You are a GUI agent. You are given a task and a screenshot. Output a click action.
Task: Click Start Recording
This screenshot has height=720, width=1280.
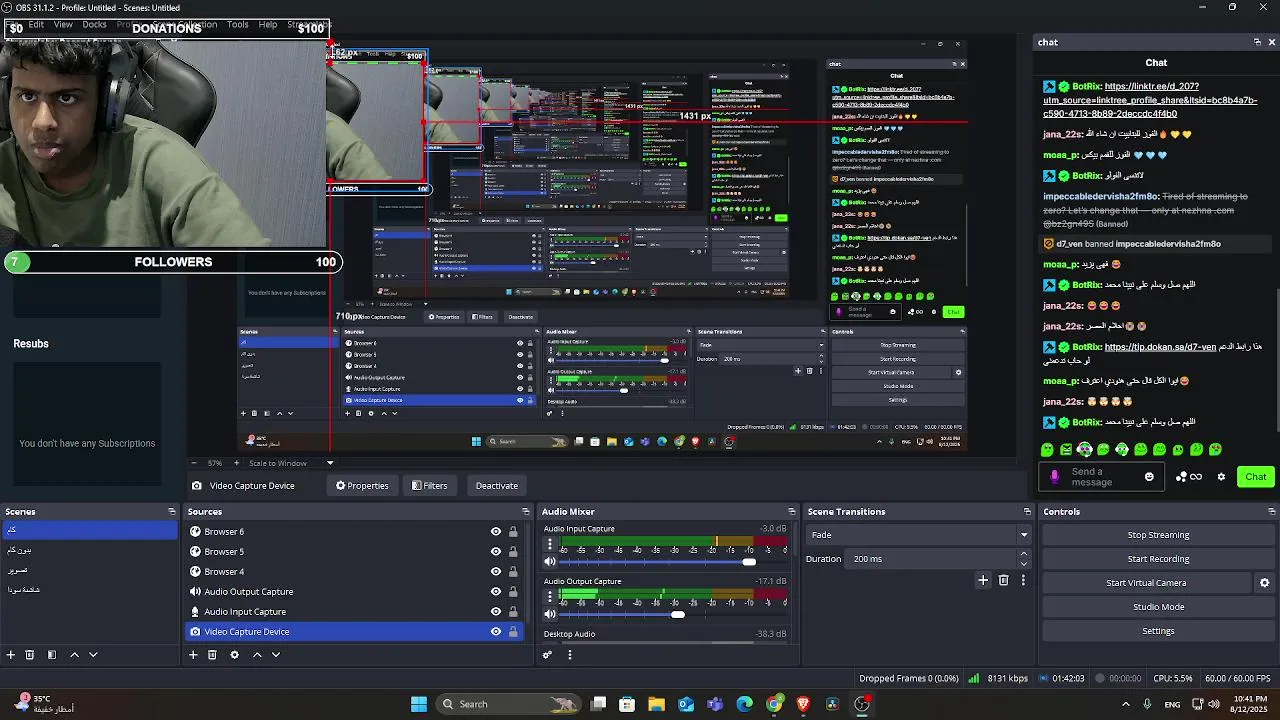pyautogui.click(x=1158, y=559)
